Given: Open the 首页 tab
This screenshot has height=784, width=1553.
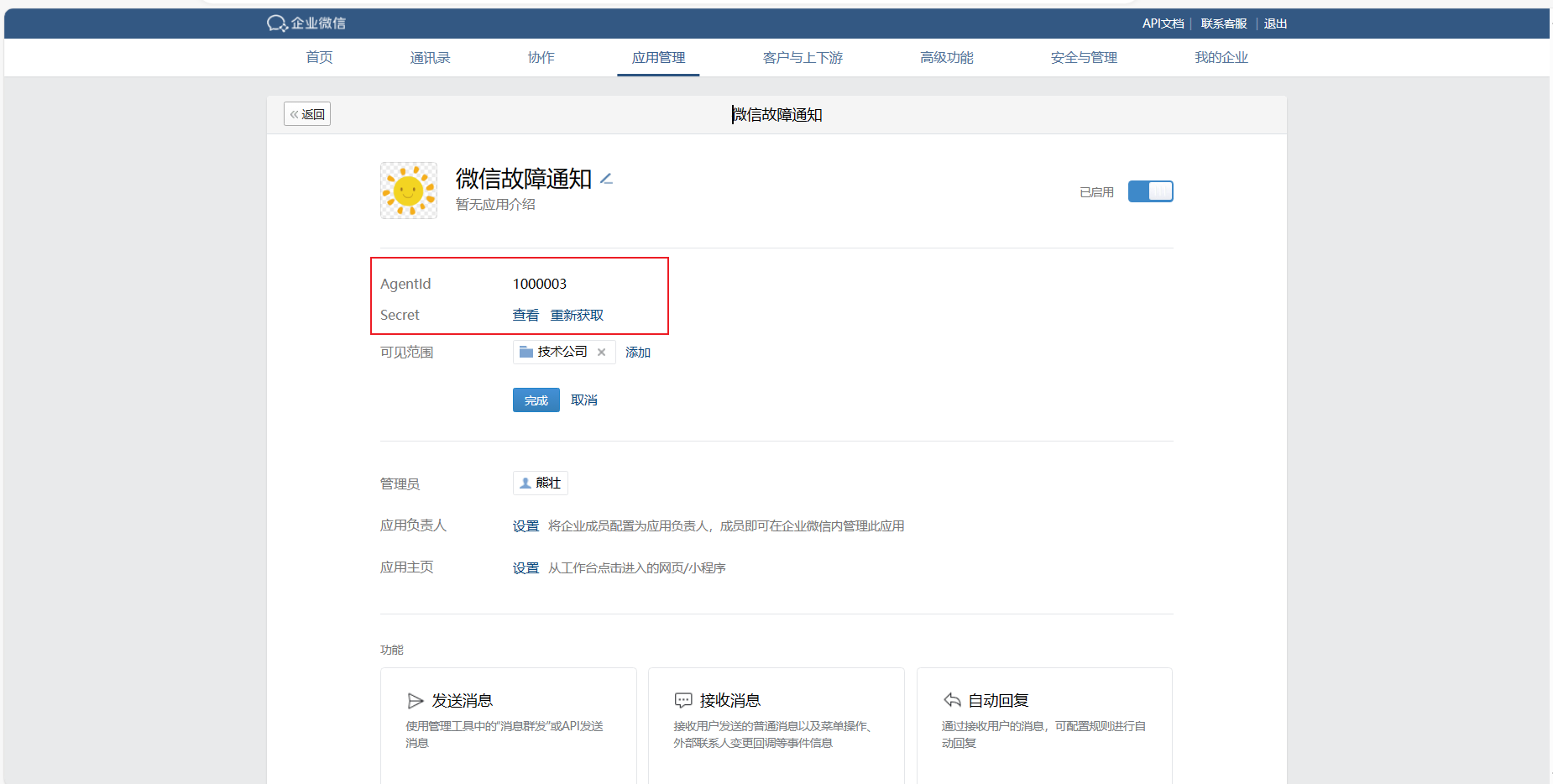Looking at the screenshot, I should click(319, 57).
